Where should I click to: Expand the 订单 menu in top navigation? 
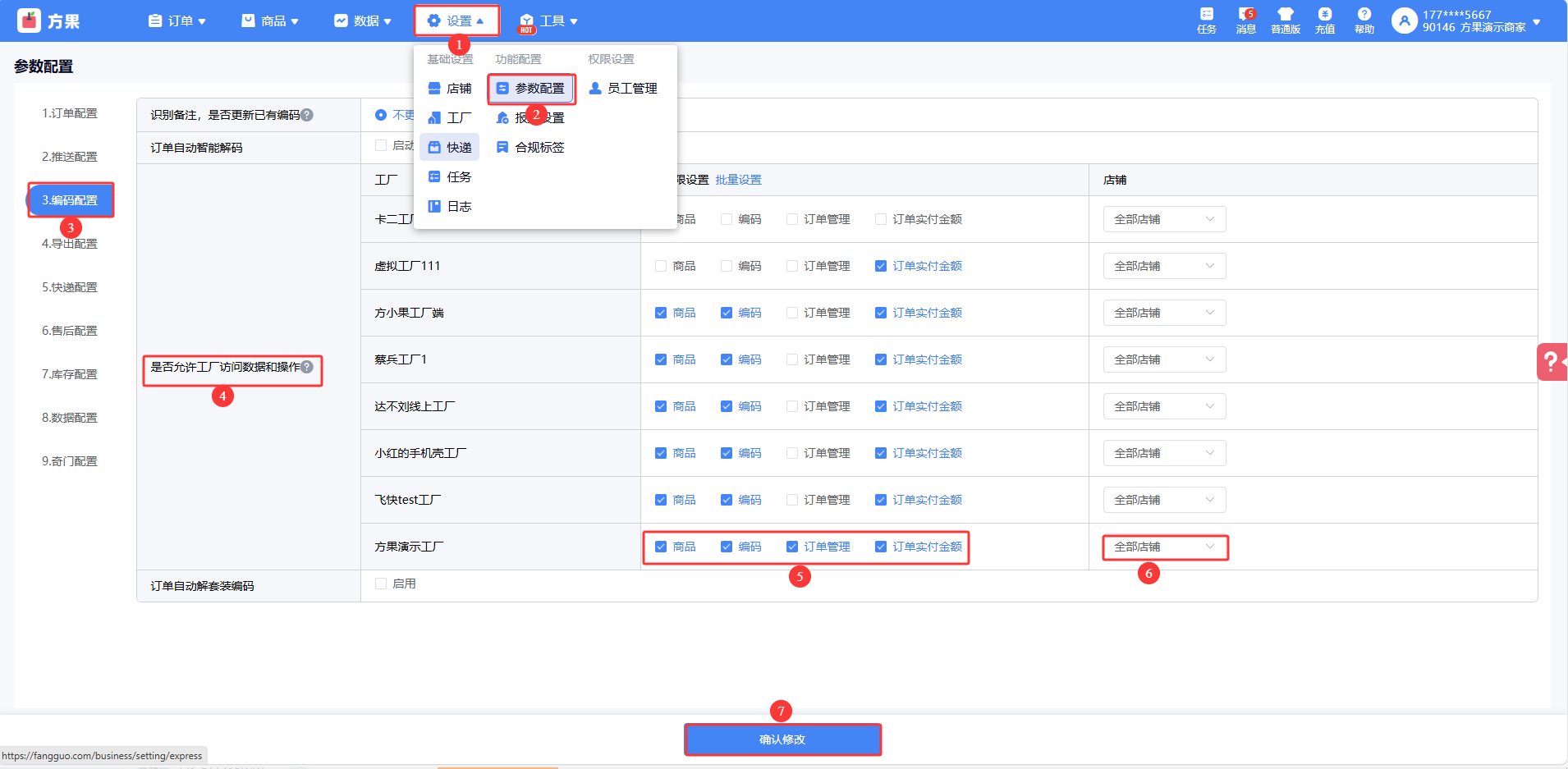pos(177,21)
